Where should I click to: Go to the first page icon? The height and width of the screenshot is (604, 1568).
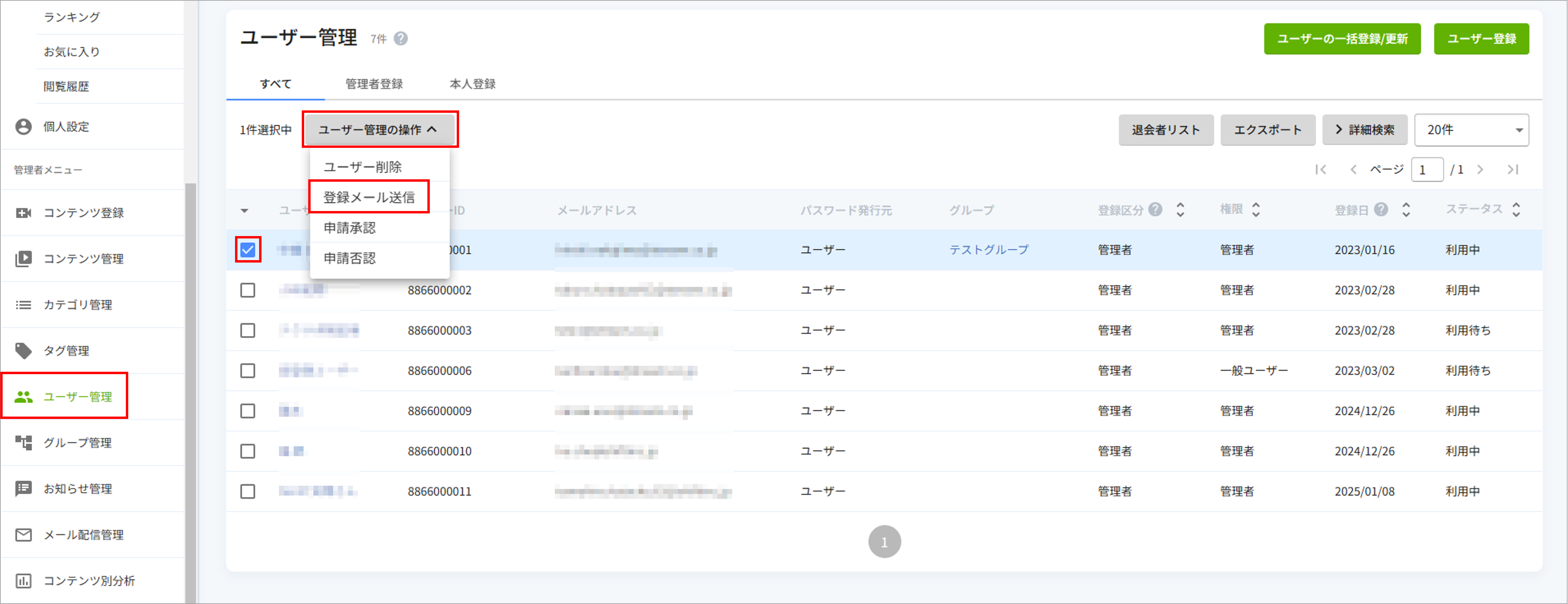1320,170
